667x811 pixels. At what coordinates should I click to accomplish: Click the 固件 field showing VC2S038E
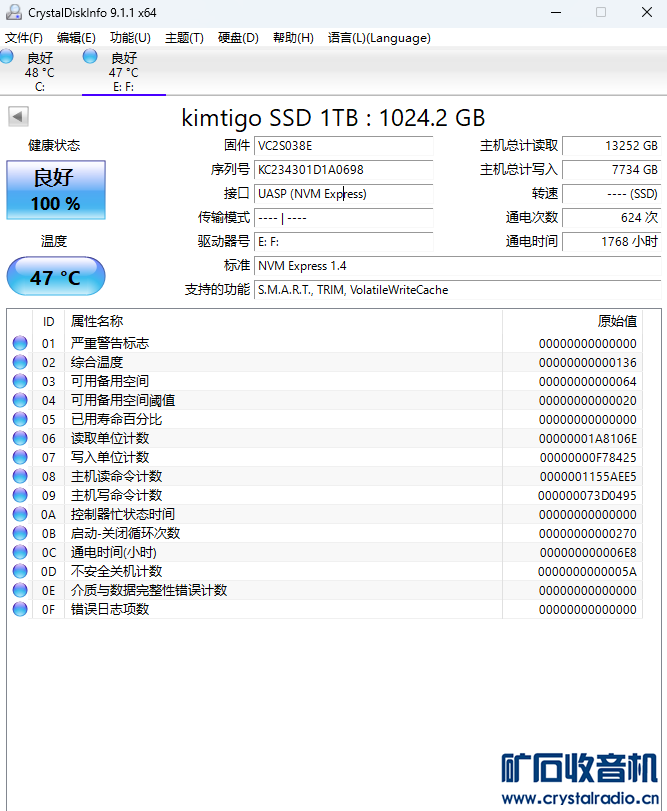tap(343, 146)
